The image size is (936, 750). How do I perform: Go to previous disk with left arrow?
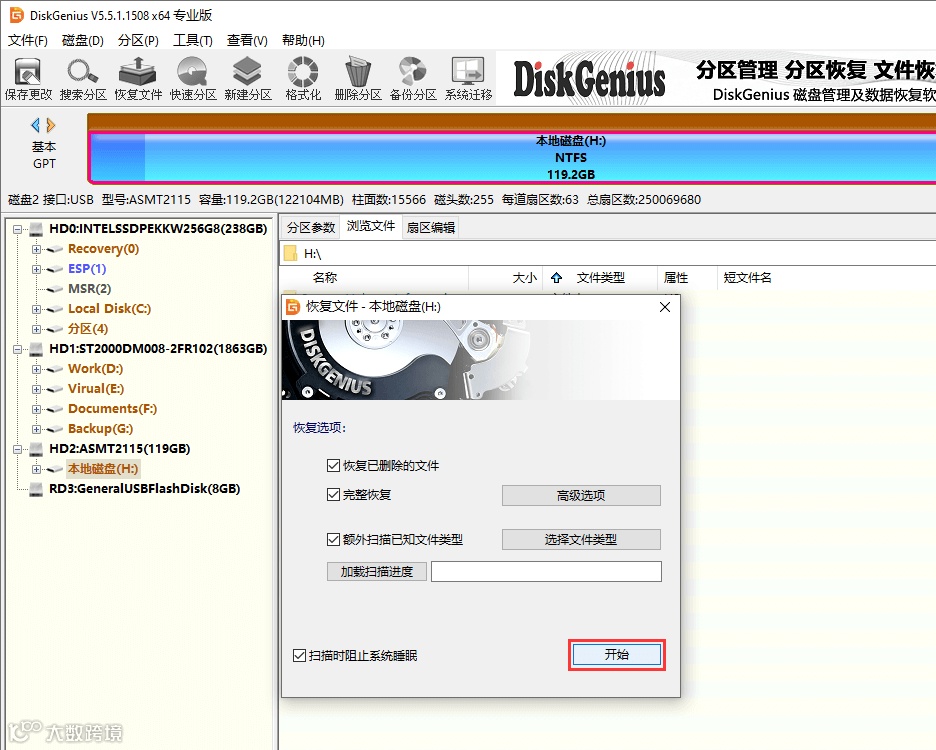coord(36,125)
